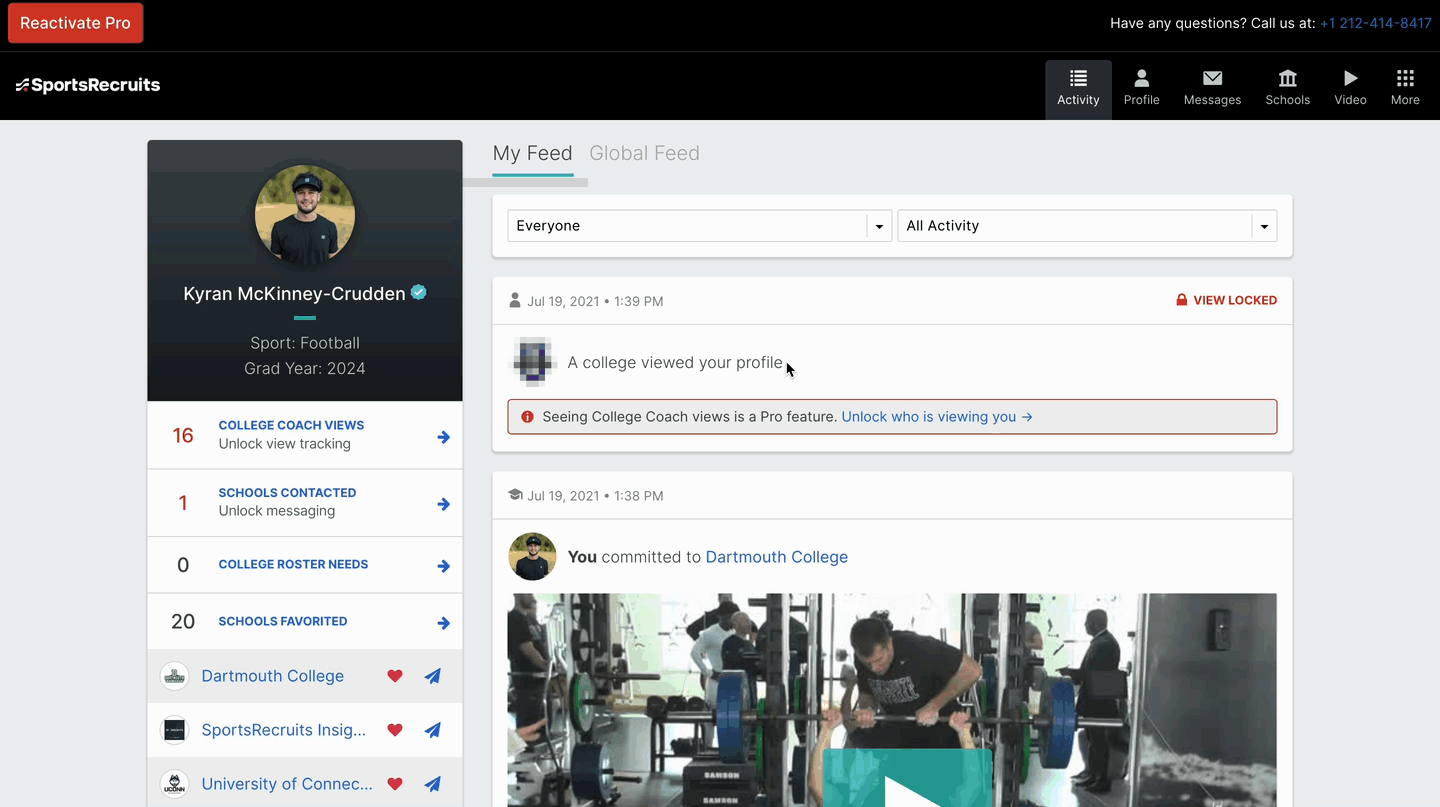Toggle the heart for SportsRecruits Insights
The image size is (1440, 807).
pyautogui.click(x=395, y=730)
